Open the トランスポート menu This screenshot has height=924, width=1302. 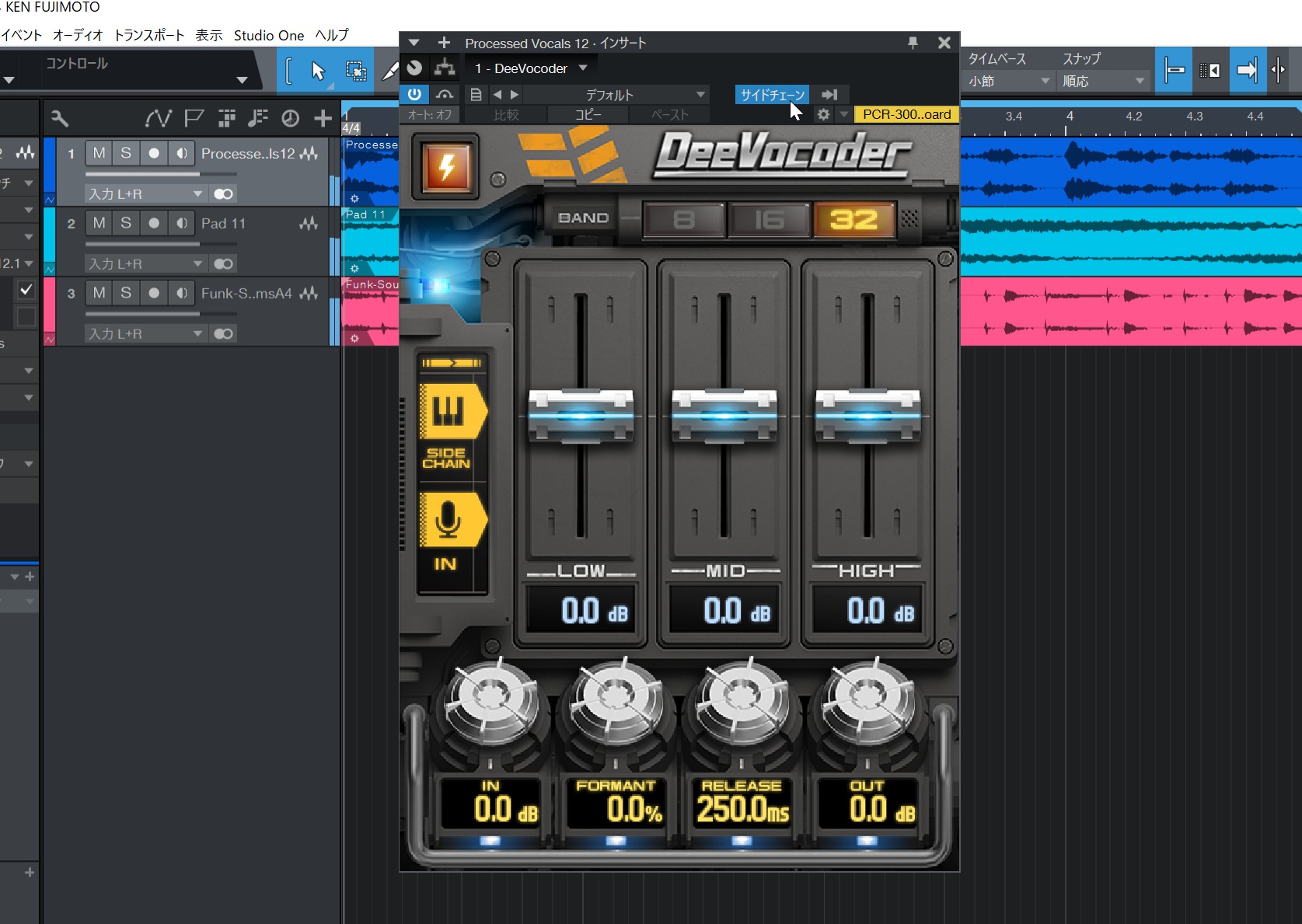(149, 35)
